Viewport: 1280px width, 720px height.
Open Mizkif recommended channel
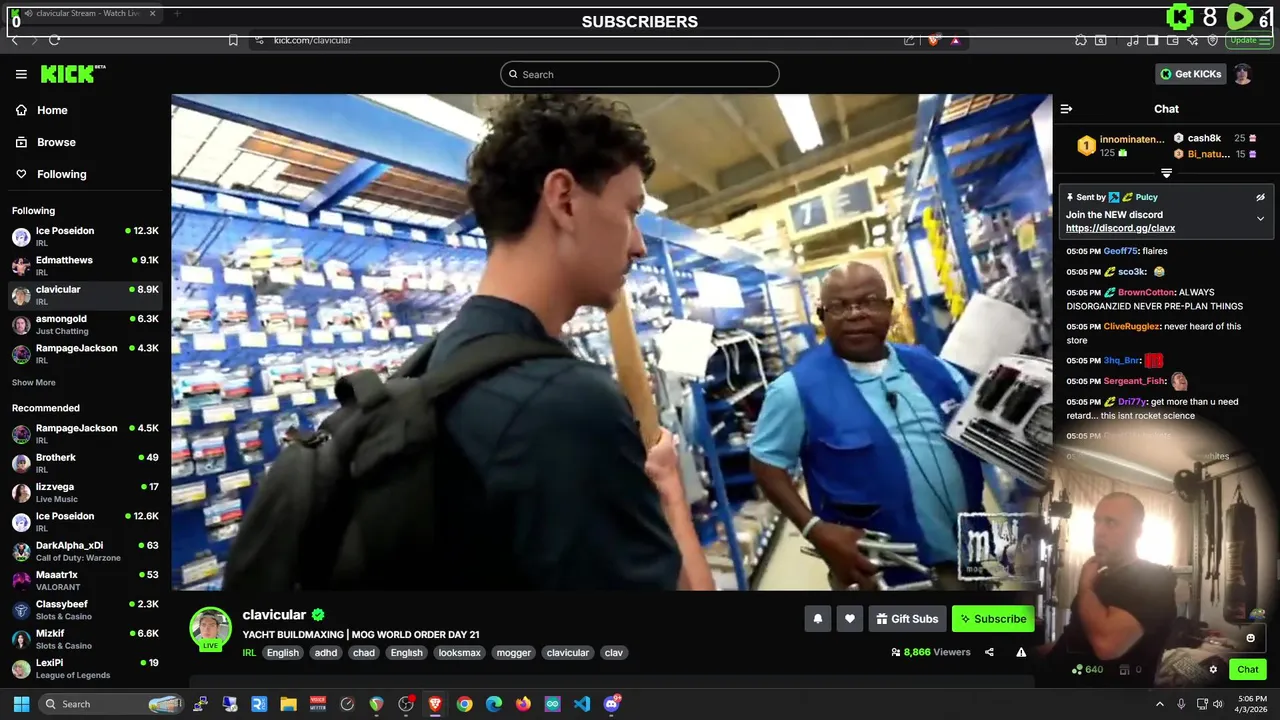85,639
